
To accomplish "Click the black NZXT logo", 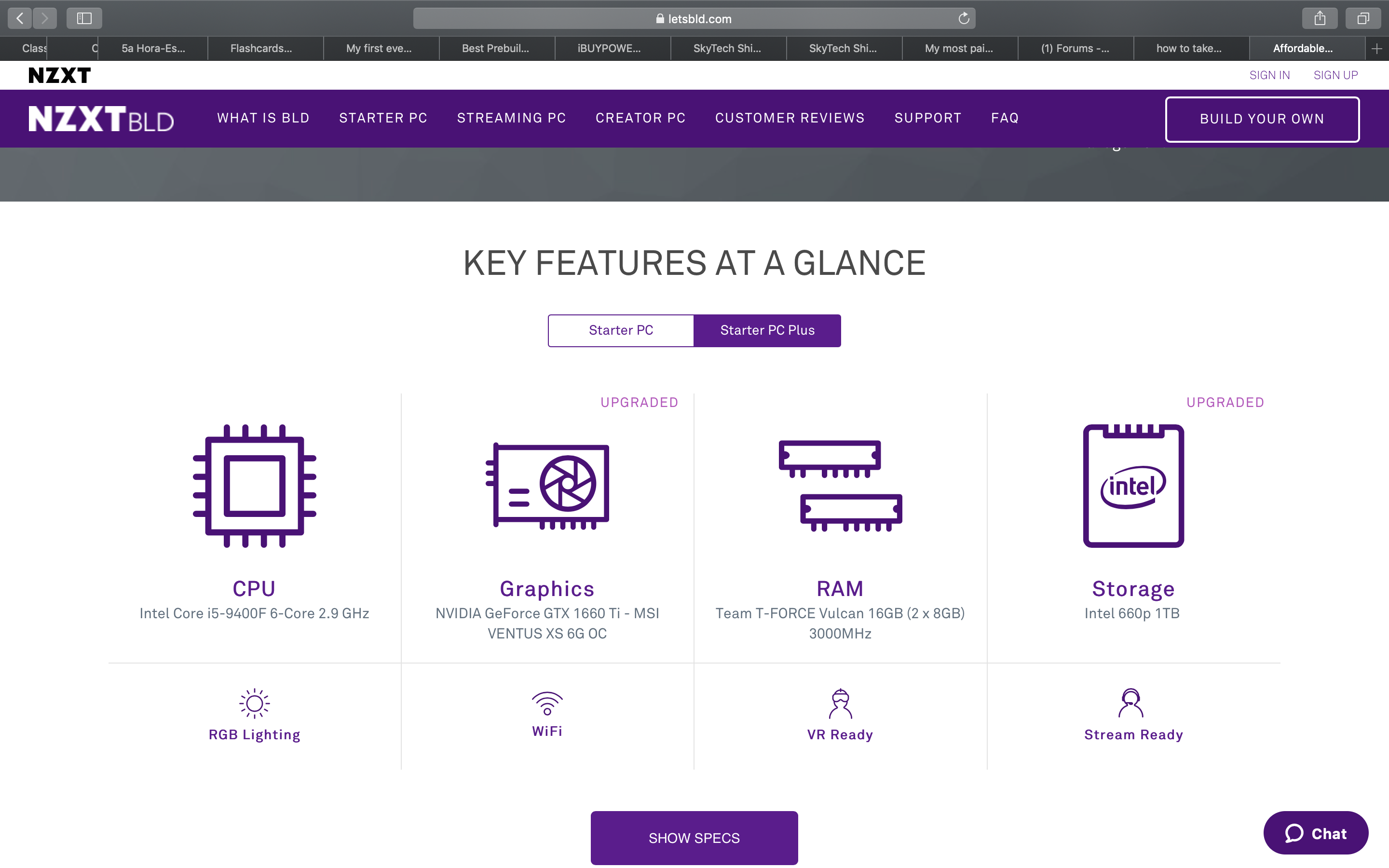I will click(60, 75).
